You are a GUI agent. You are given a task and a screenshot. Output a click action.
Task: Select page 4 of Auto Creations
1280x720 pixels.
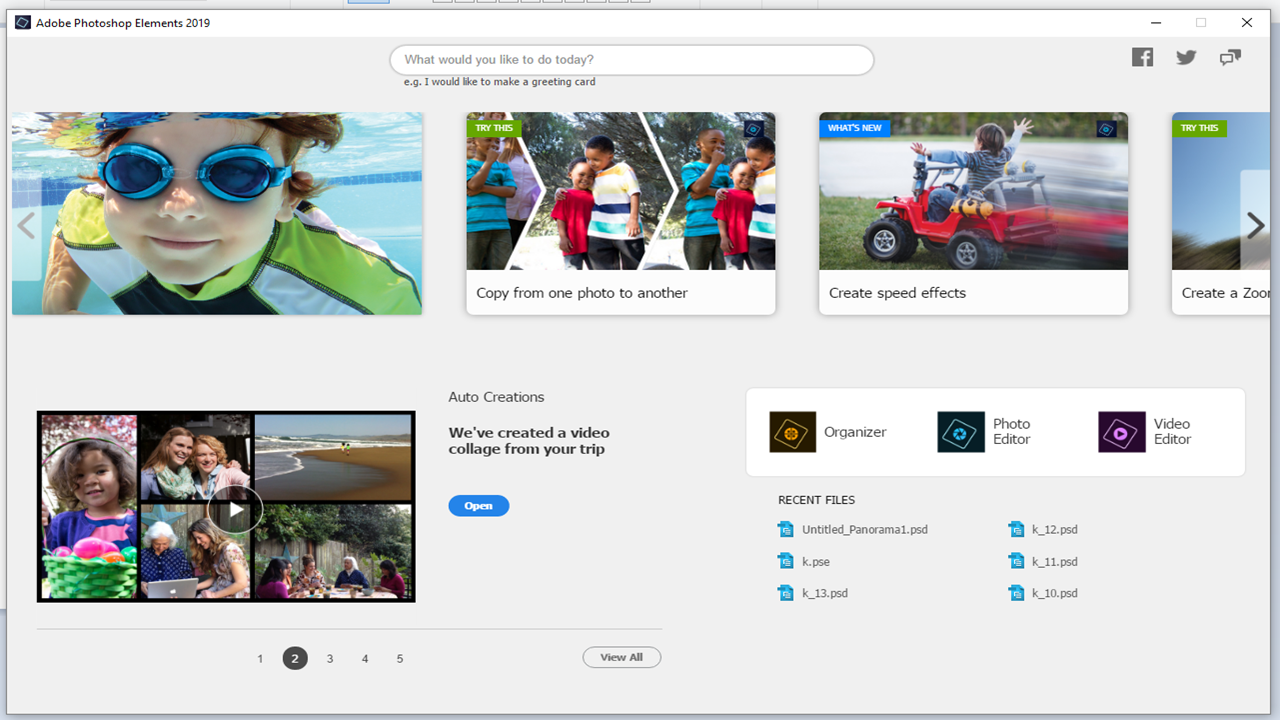pos(365,658)
